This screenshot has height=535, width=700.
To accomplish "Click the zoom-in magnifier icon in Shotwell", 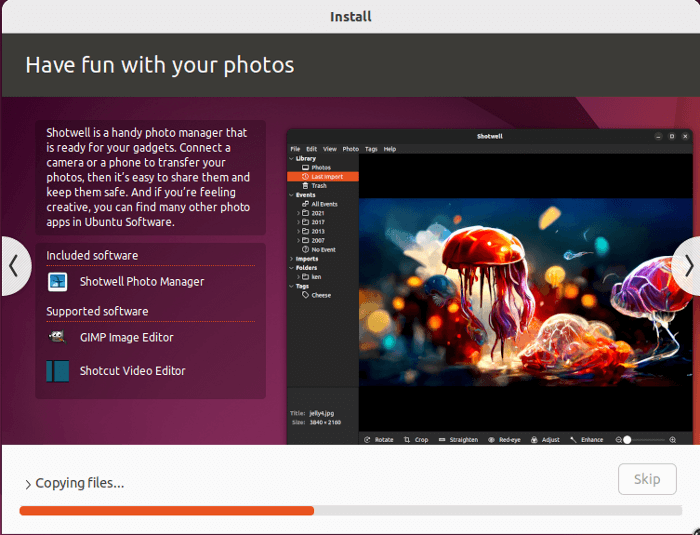I will pos(673,440).
